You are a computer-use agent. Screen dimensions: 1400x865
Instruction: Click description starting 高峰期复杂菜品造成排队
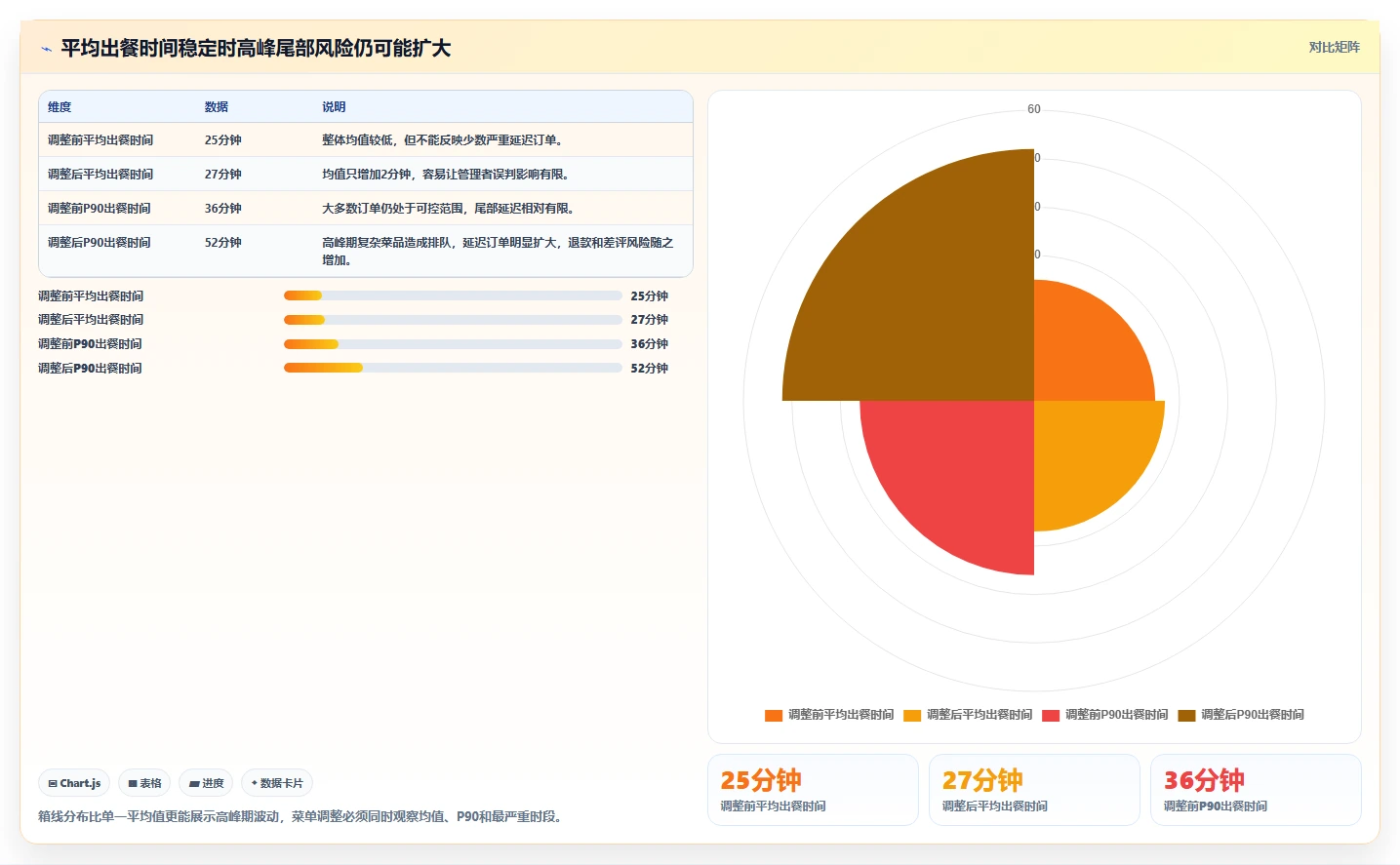(x=498, y=252)
